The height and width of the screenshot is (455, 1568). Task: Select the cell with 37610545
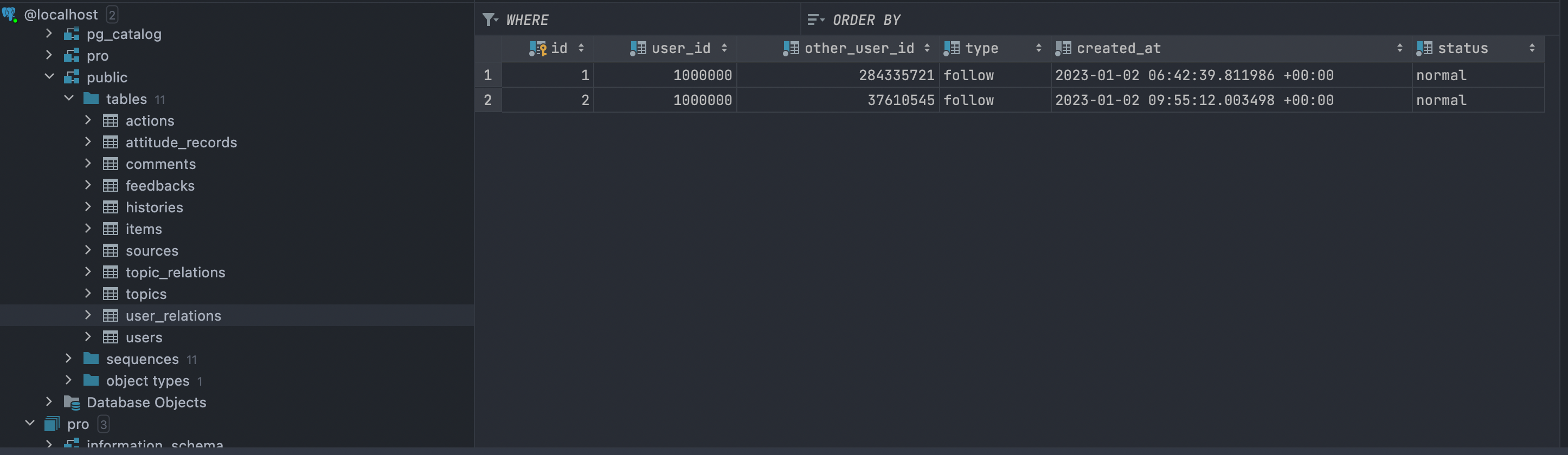(838, 100)
